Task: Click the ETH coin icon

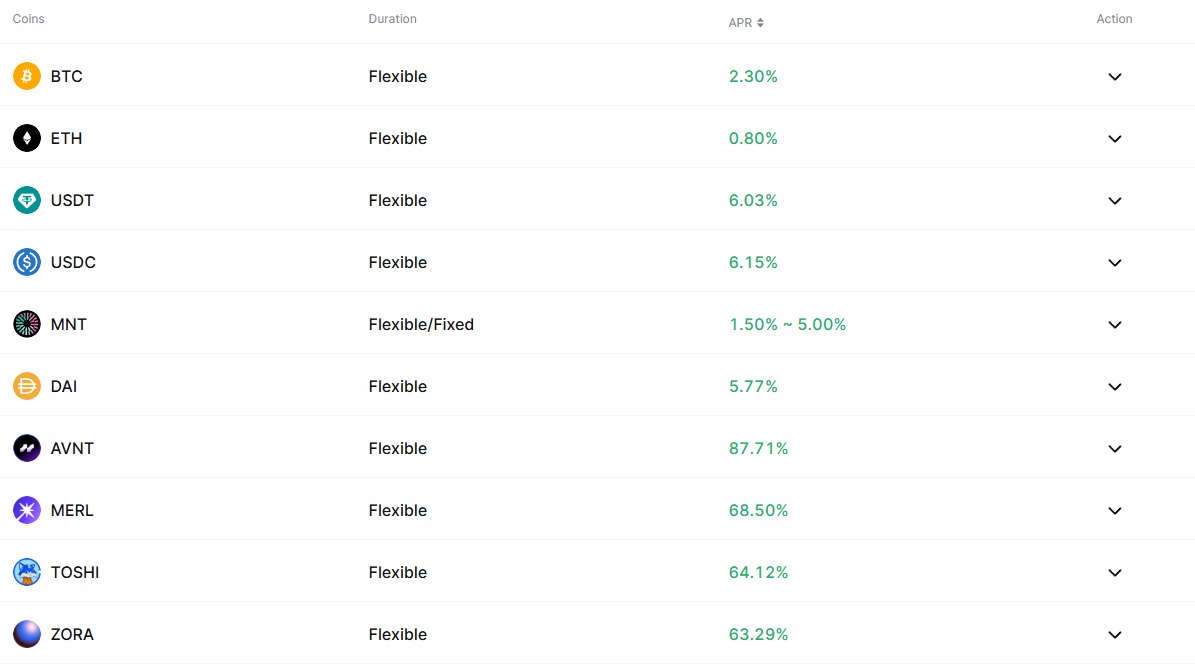Action: pos(27,138)
